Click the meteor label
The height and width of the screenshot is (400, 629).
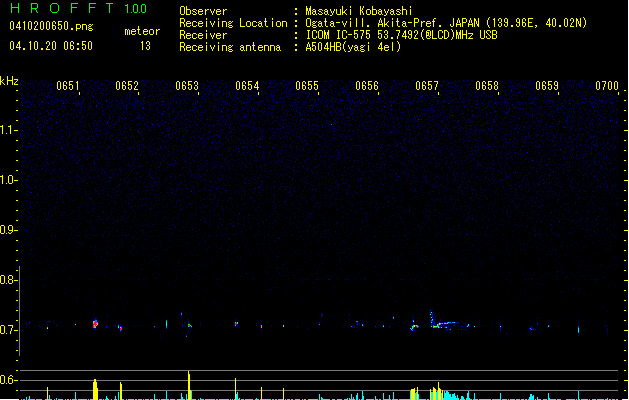pyautogui.click(x=142, y=31)
